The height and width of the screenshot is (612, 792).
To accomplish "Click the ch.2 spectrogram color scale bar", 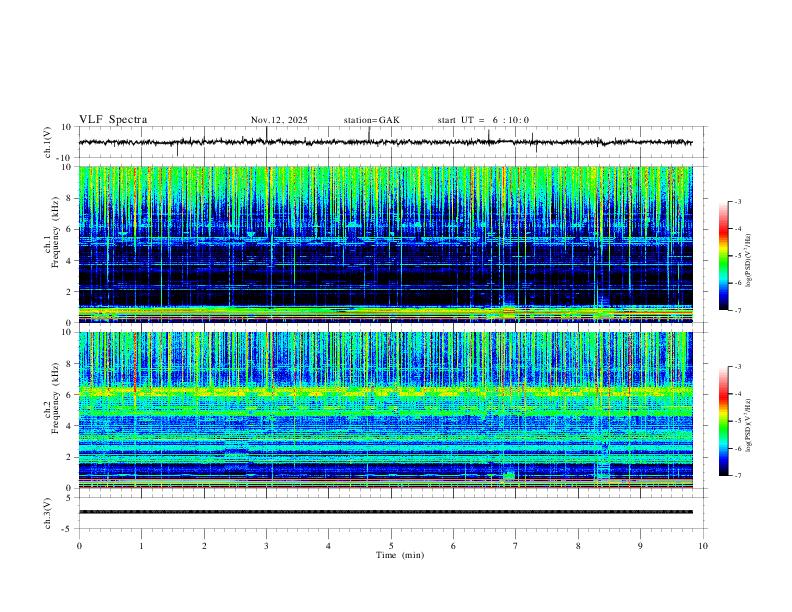I will pyautogui.click(x=723, y=421).
